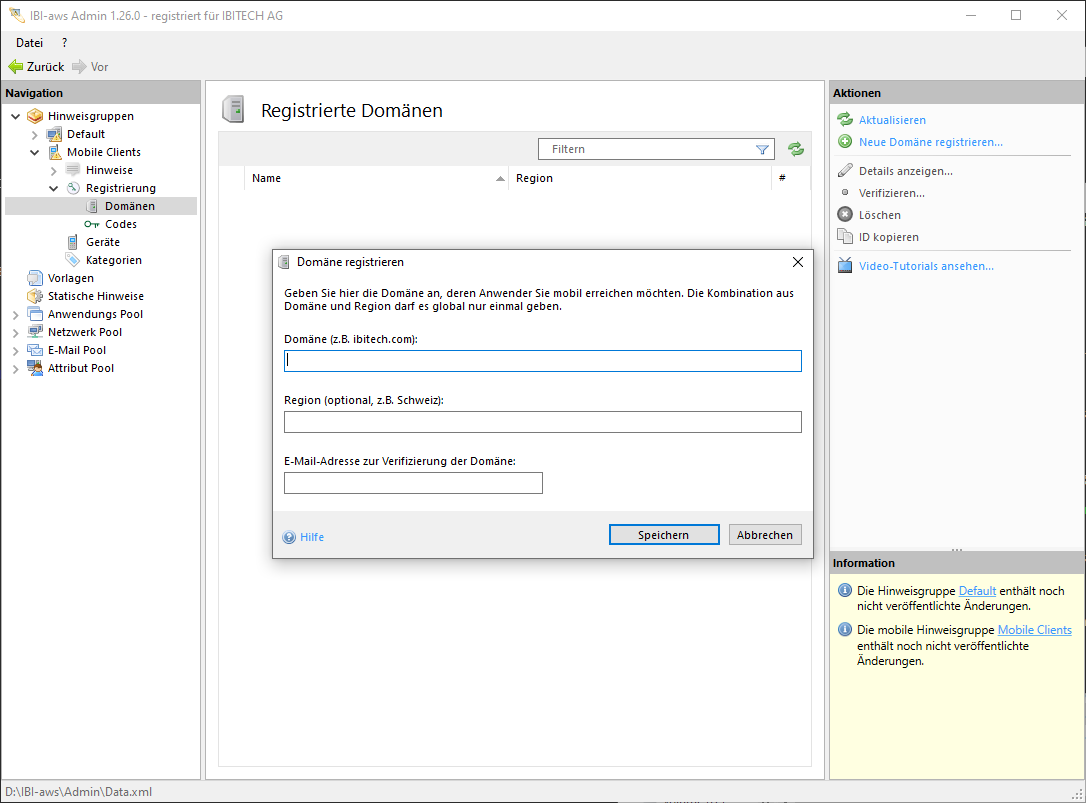Click the Aktualisieren action icon
This screenshot has width=1086, height=803.
845,120
